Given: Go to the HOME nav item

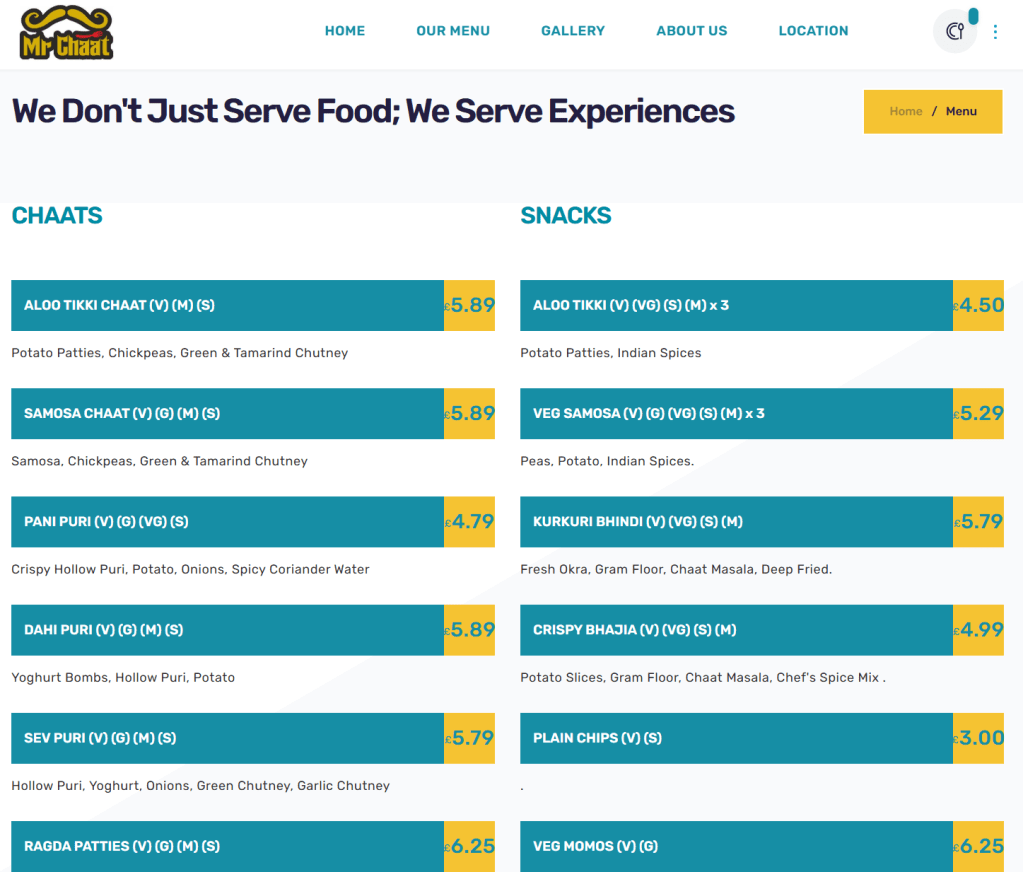Looking at the screenshot, I should tap(345, 31).
